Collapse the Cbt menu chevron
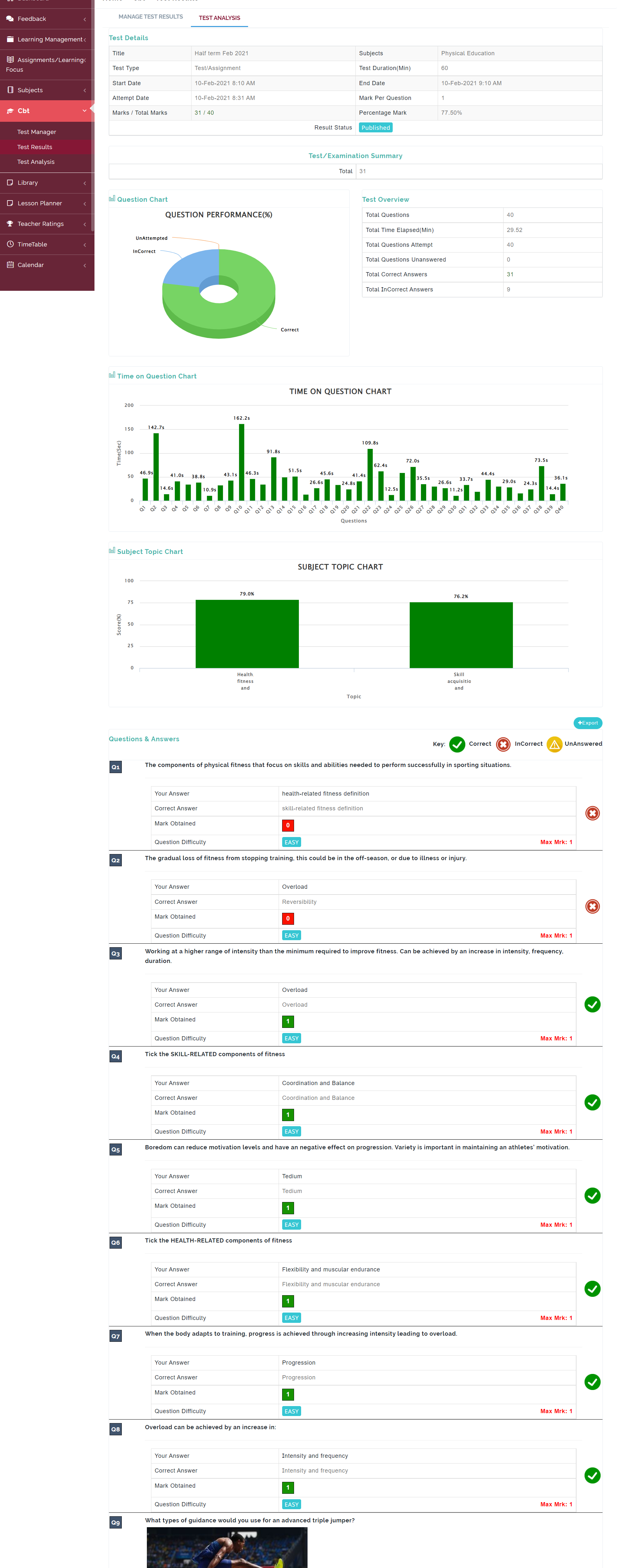 [85, 111]
